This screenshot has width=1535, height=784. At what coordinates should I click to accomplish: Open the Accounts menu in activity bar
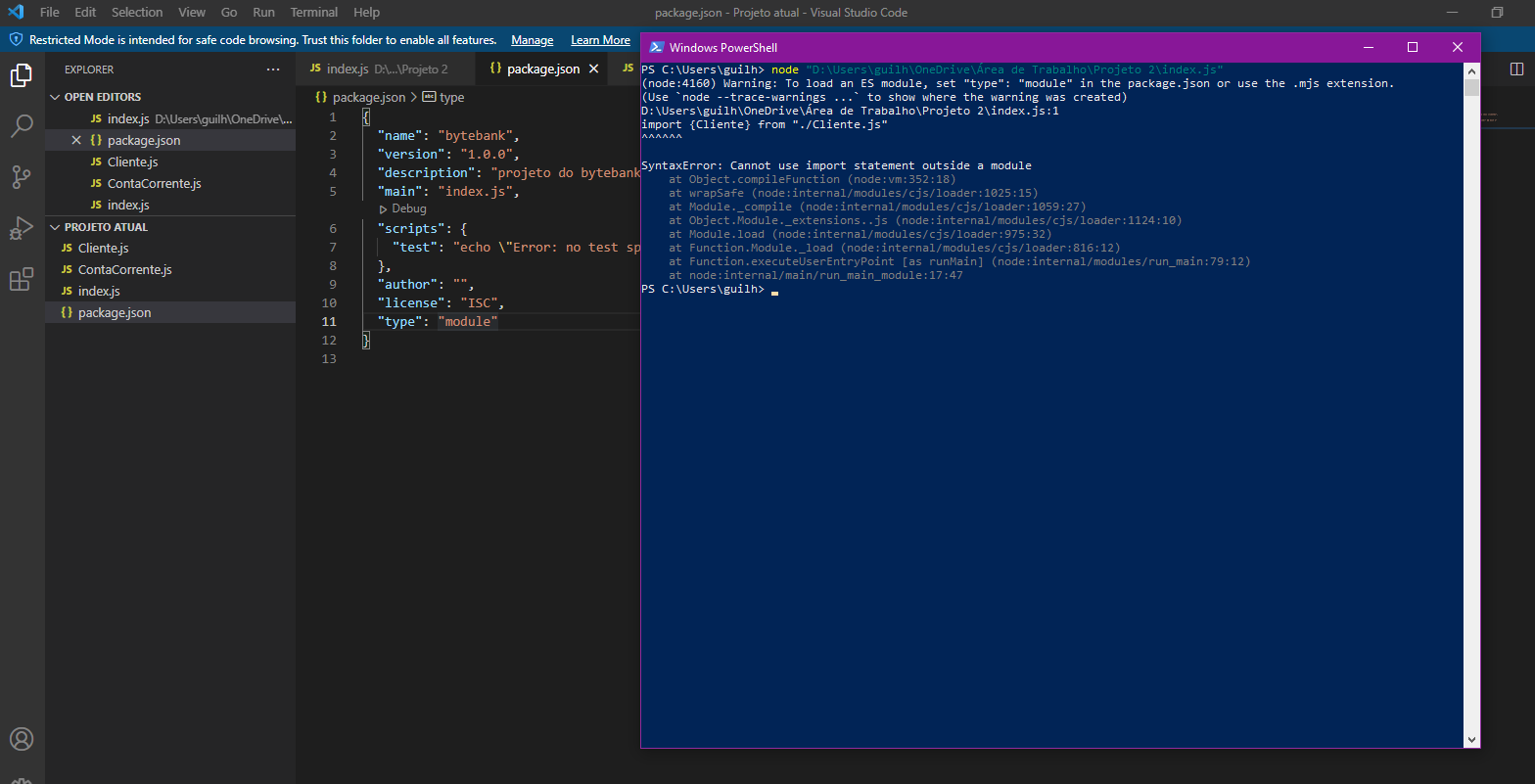(22, 739)
